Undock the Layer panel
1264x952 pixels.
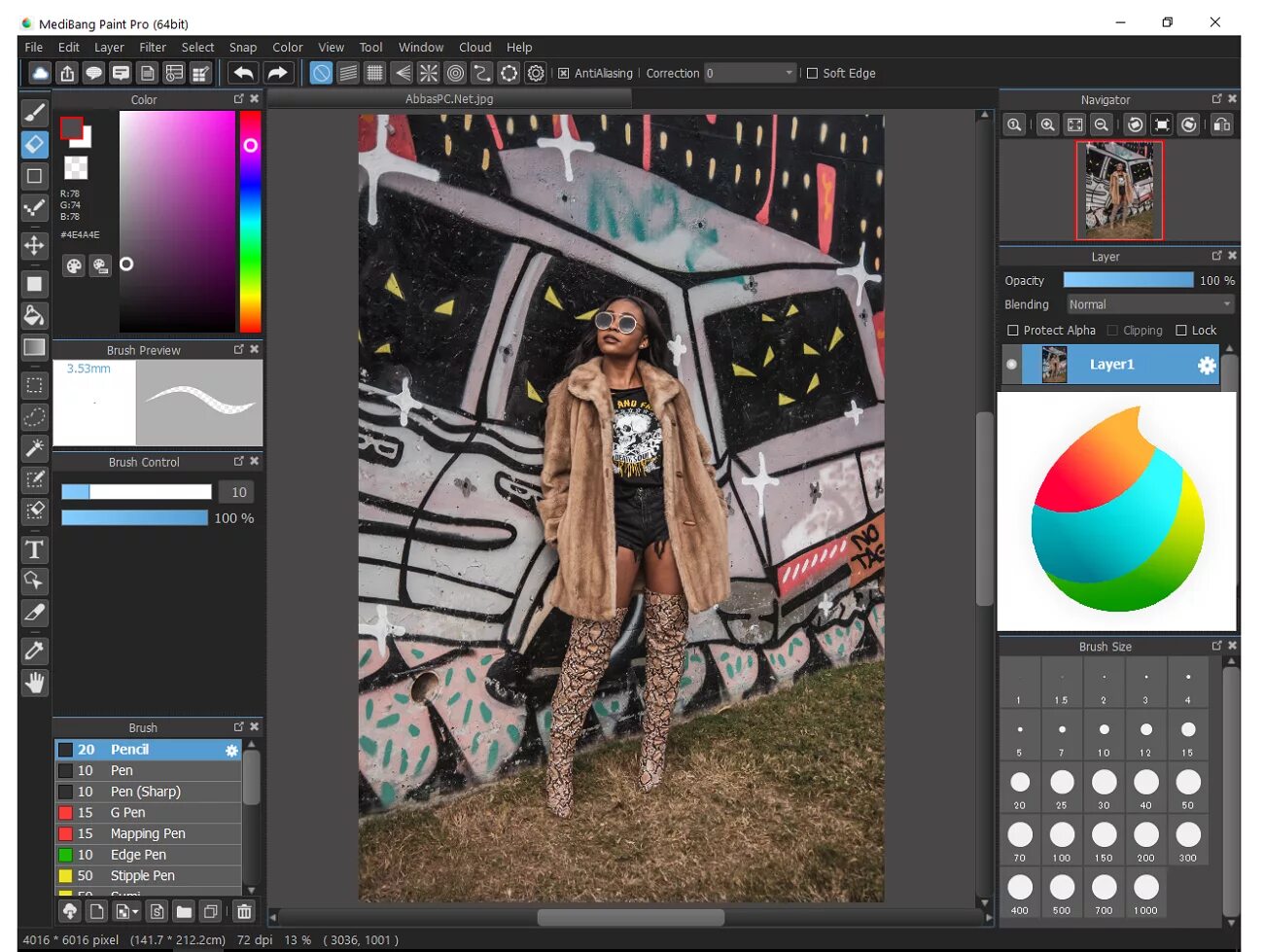click(x=1216, y=256)
